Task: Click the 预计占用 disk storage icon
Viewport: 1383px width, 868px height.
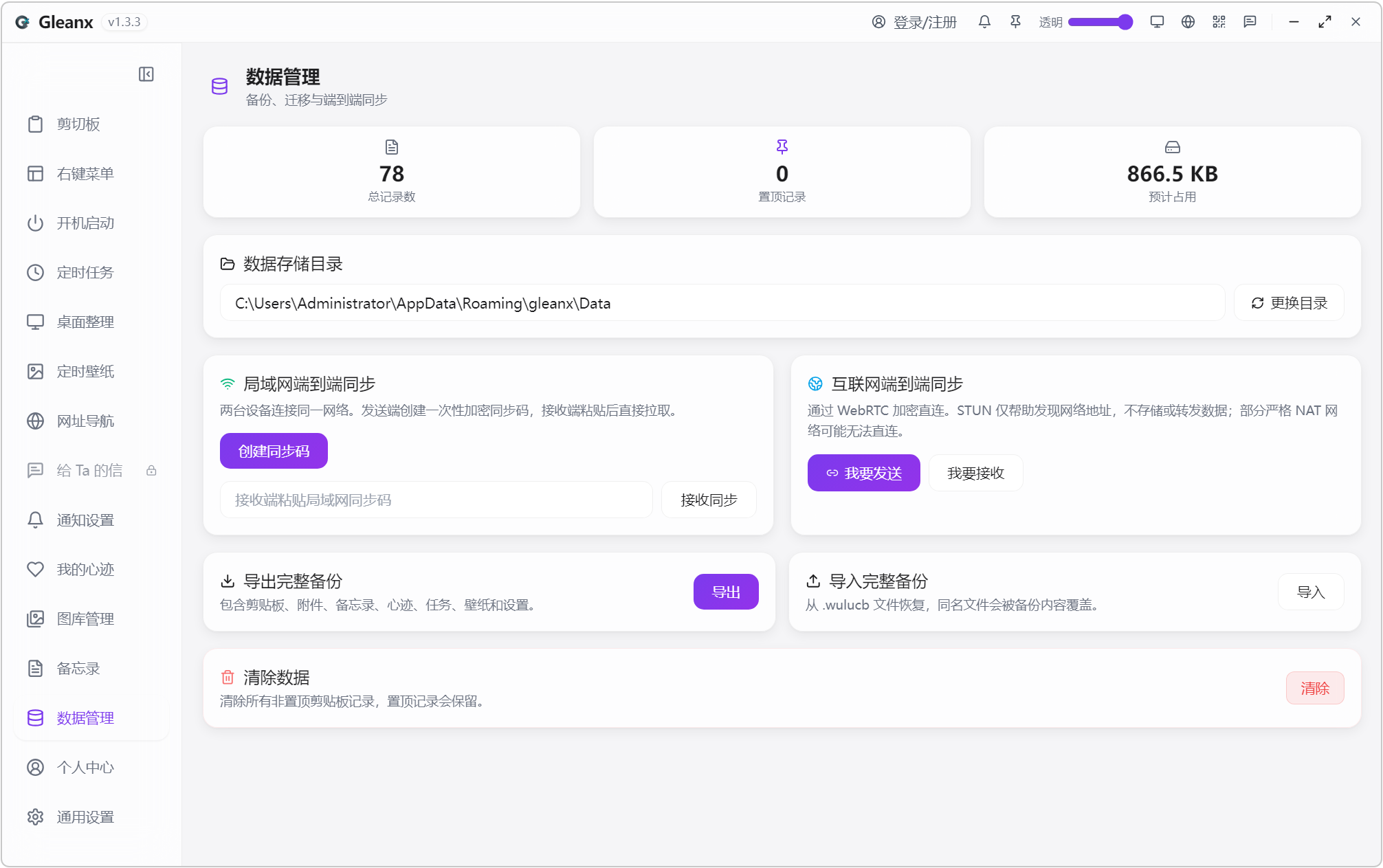Action: pyautogui.click(x=1173, y=147)
